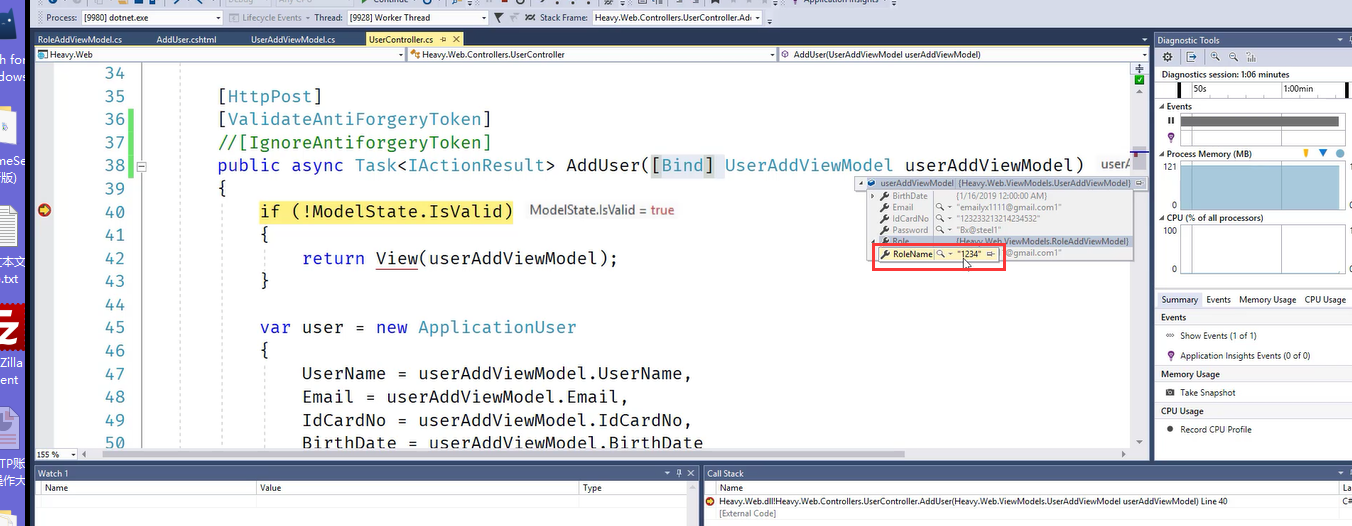Click the IntelliTrace lightbulb events icon

pyautogui.click(x=1171, y=137)
